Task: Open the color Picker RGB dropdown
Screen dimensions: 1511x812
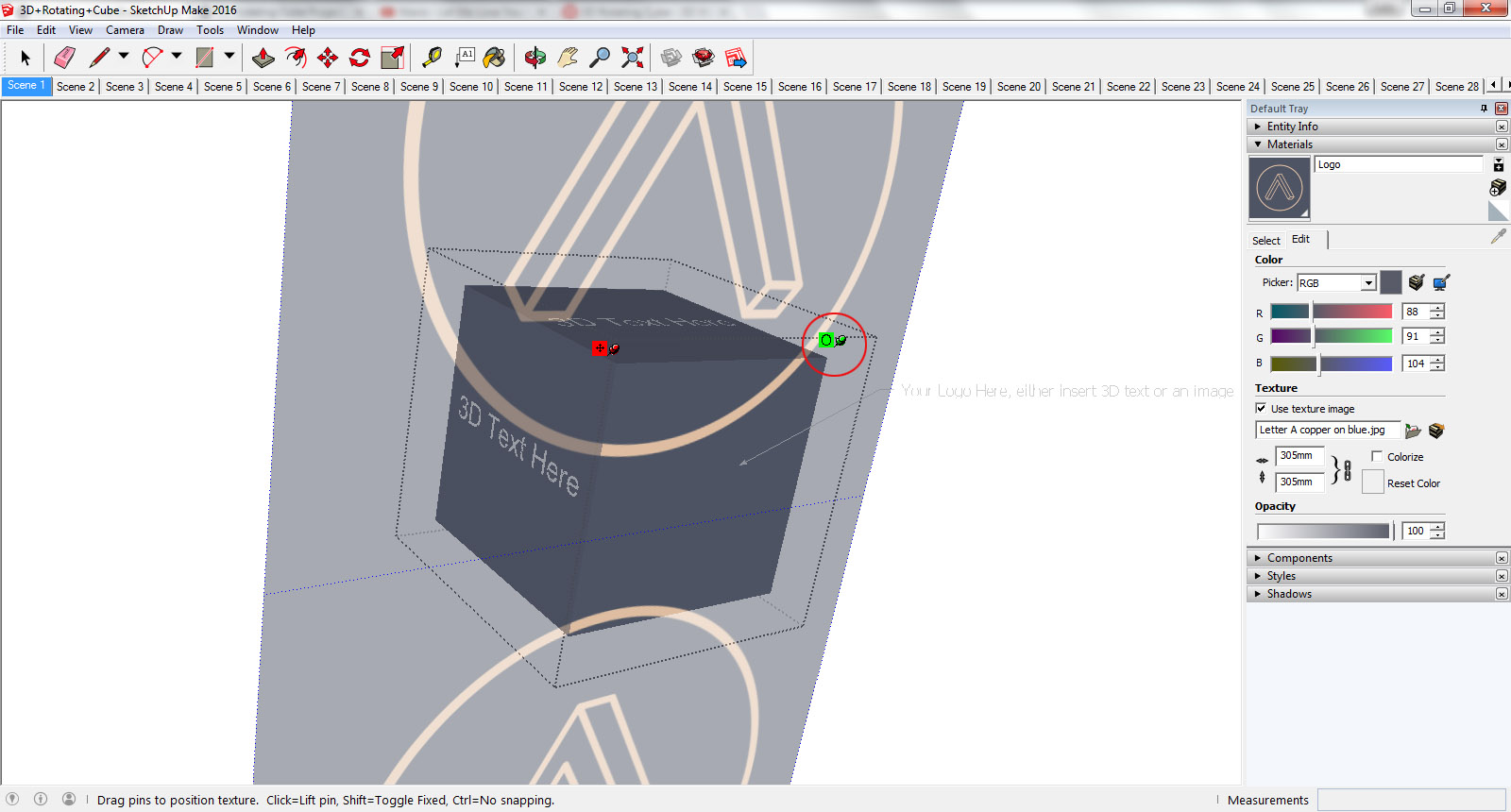Action: pos(1367,283)
